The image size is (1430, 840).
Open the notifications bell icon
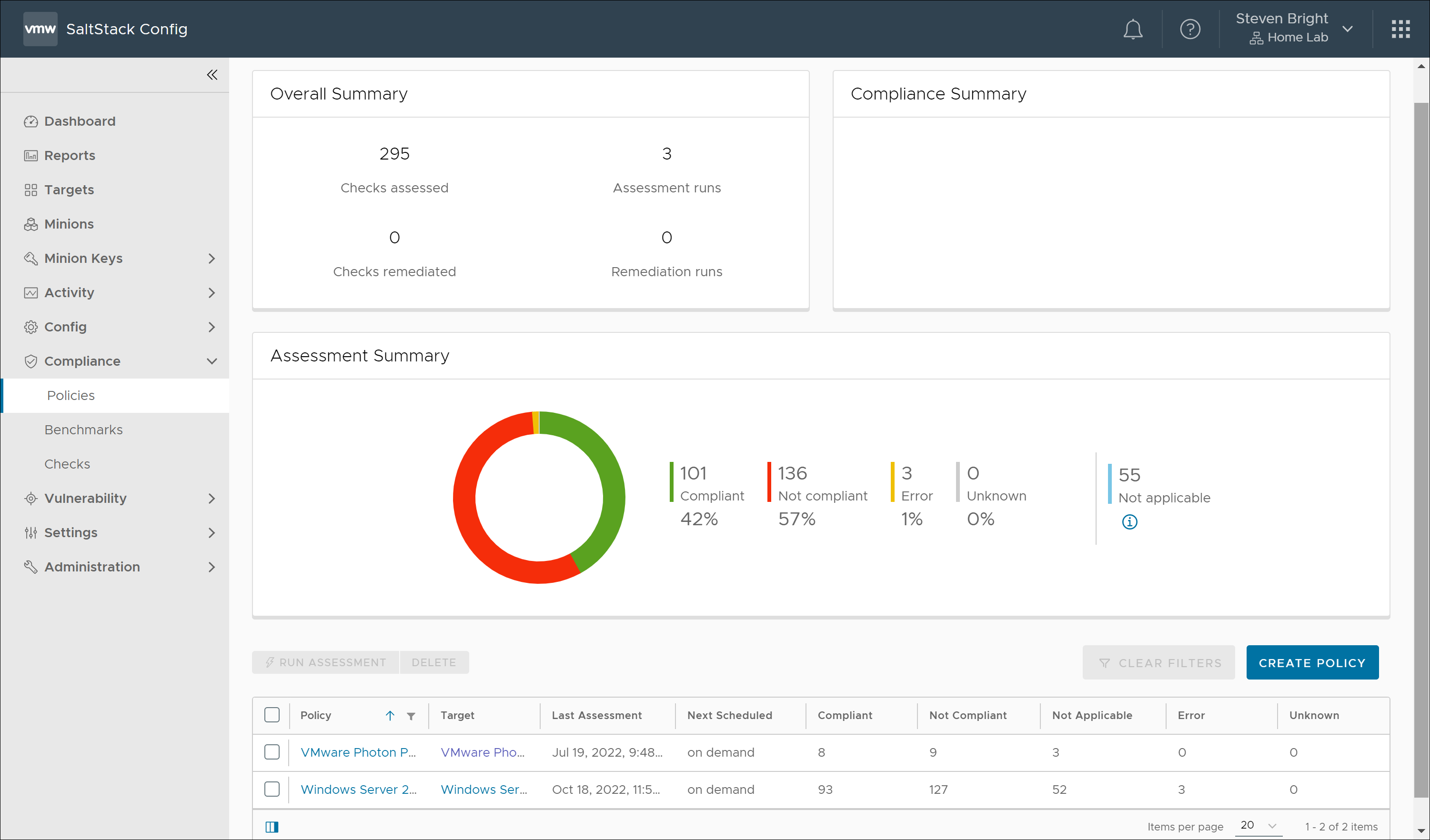pyautogui.click(x=1133, y=29)
